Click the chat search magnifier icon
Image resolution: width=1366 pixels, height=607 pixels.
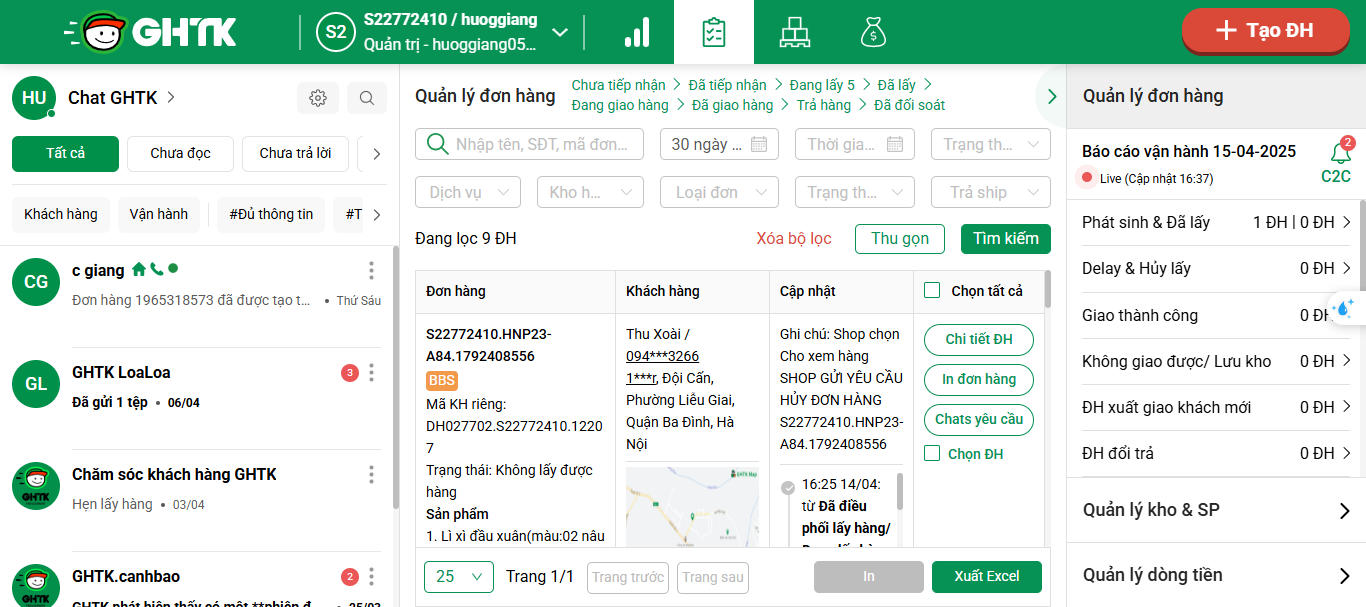click(x=367, y=98)
